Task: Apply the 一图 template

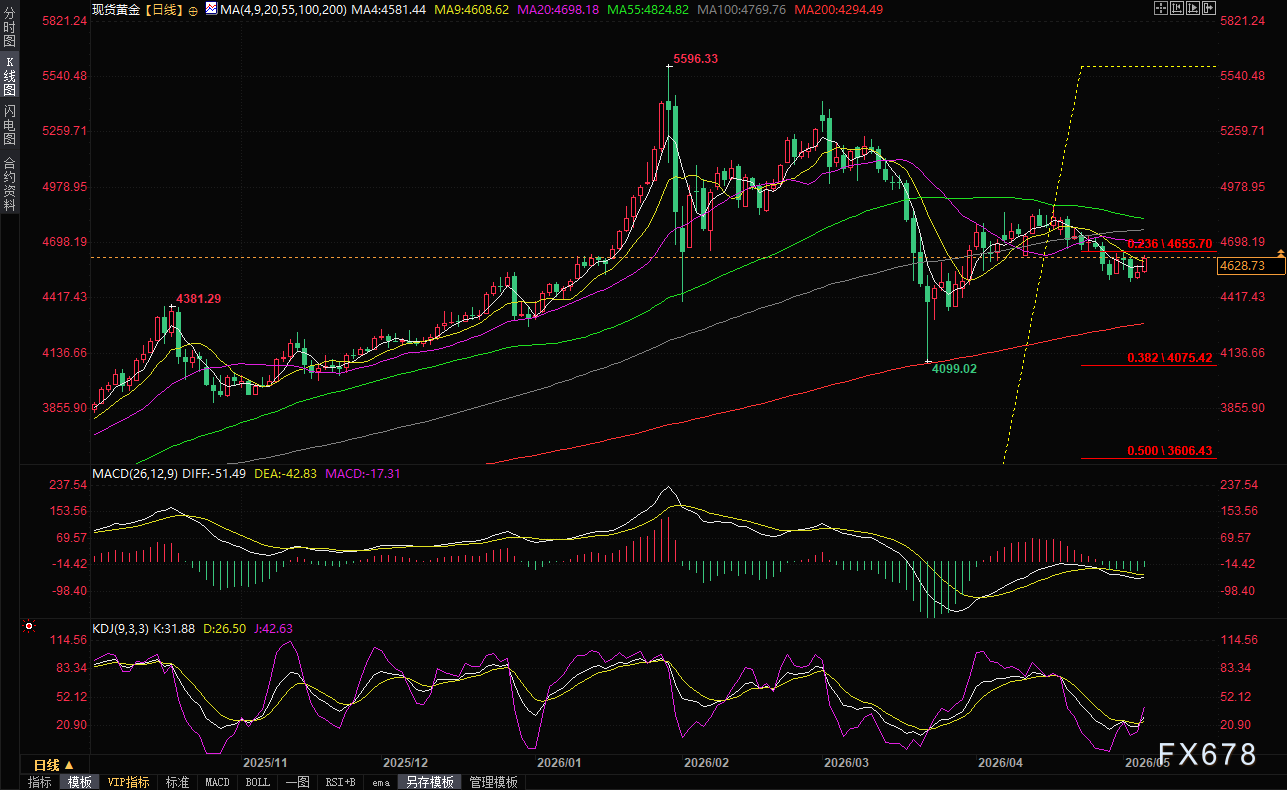Action: [297, 782]
